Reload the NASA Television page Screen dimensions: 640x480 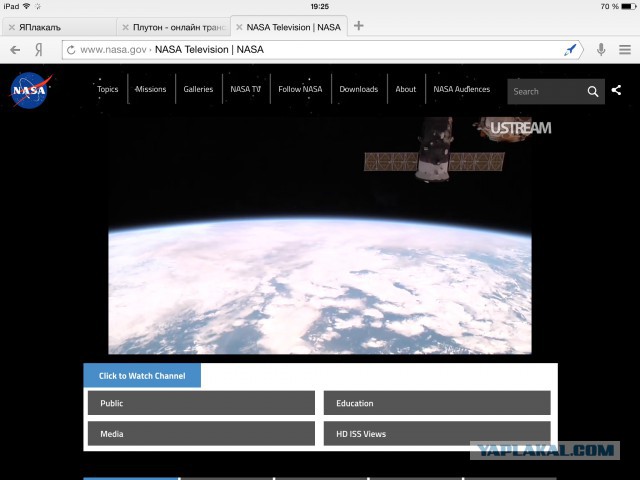(x=71, y=50)
